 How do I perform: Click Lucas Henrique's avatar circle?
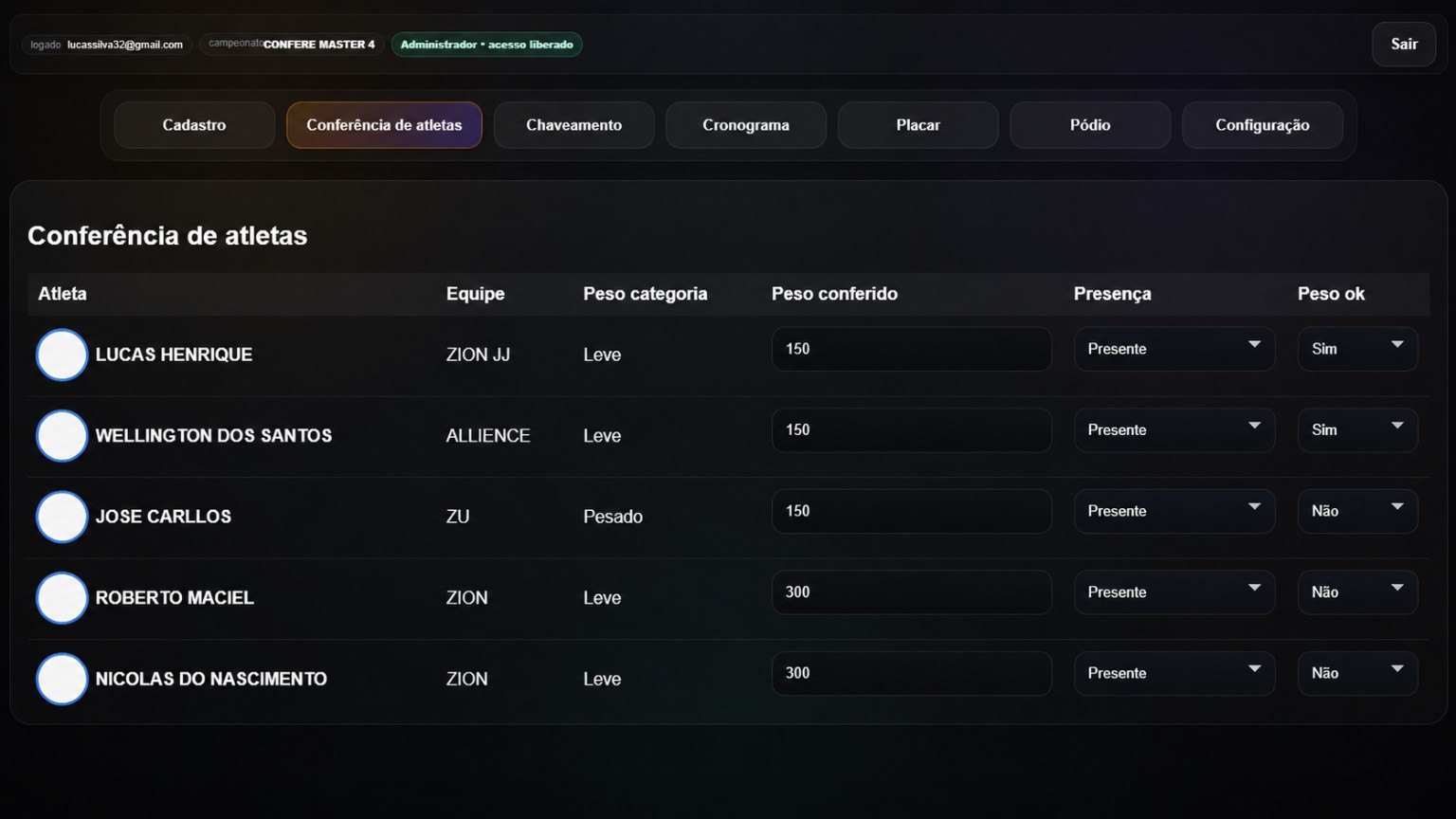62,355
